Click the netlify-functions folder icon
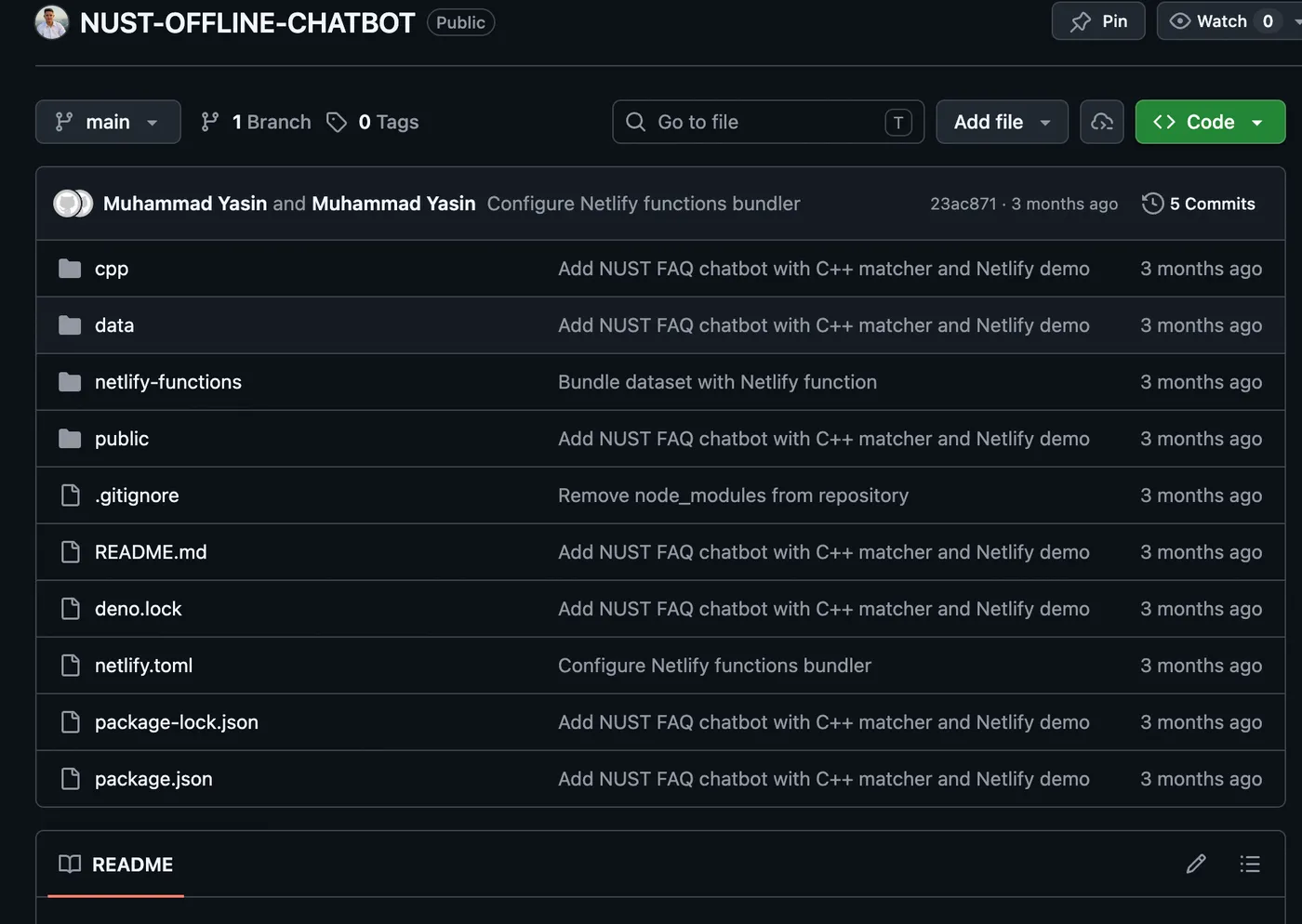 coord(70,382)
